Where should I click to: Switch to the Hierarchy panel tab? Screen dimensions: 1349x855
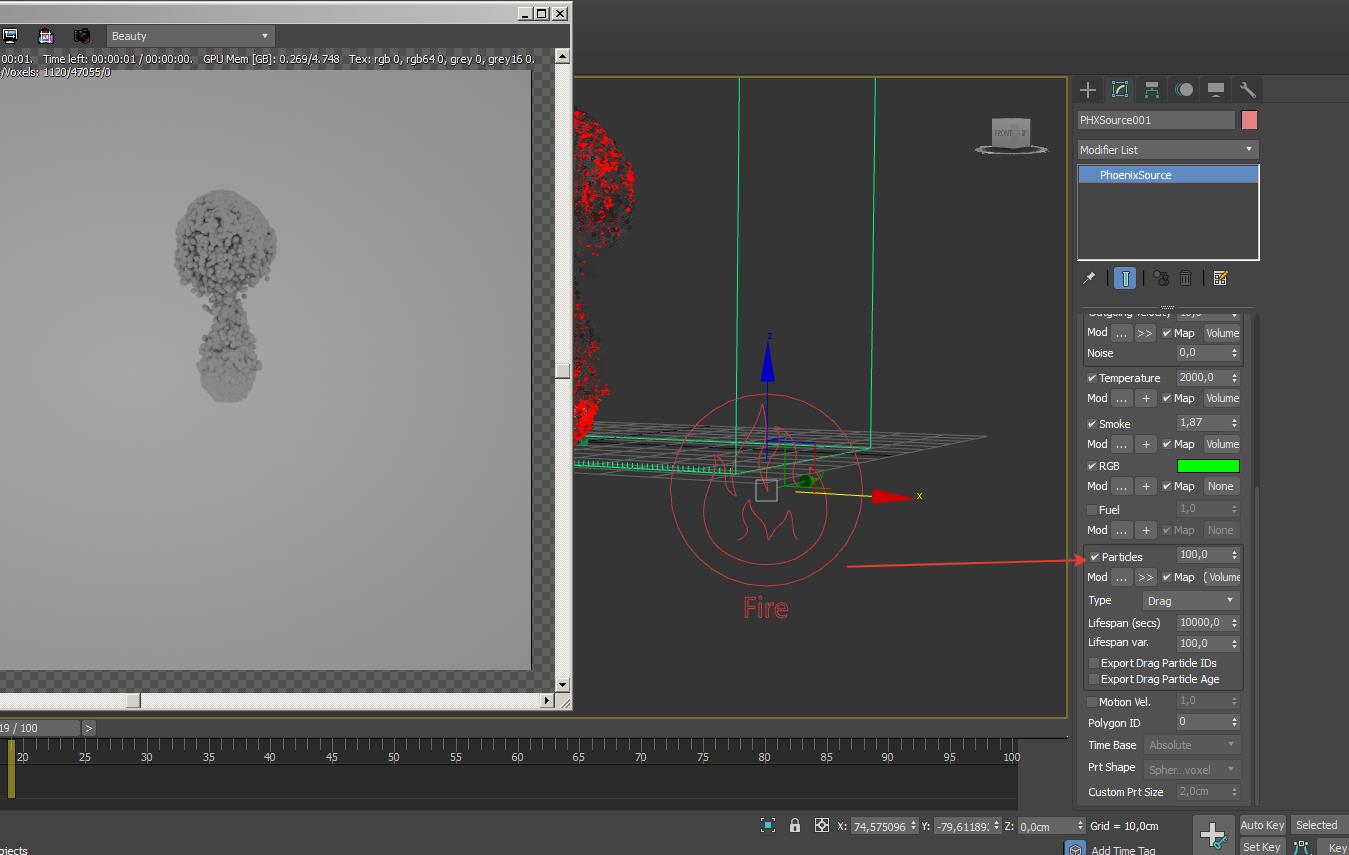pyautogui.click(x=1152, y=90)
